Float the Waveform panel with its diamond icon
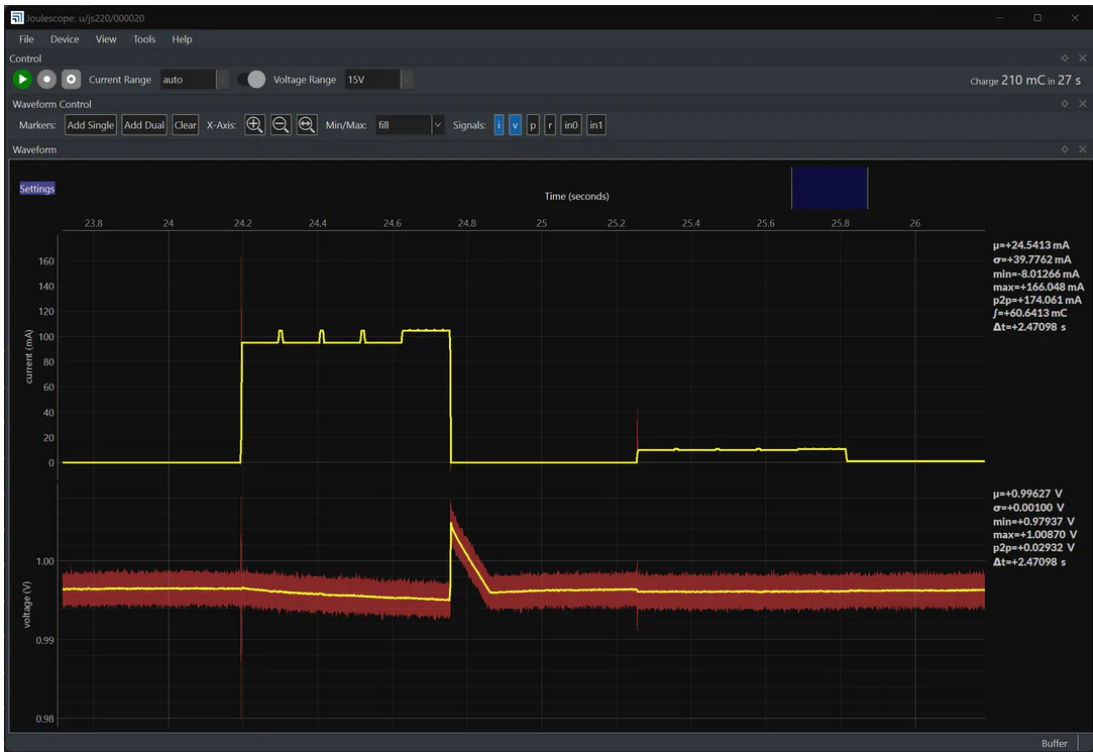This screenshot has height=755, width=1093. click(1064, 149)
